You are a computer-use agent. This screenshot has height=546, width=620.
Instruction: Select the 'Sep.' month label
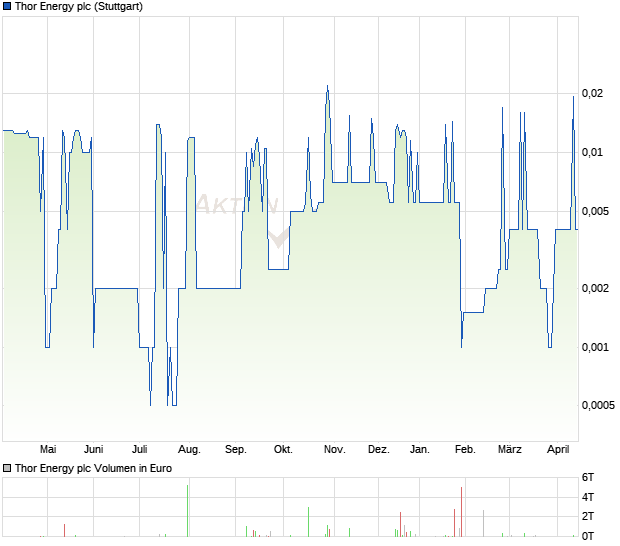pyautogui.click(x=236, y=450)
